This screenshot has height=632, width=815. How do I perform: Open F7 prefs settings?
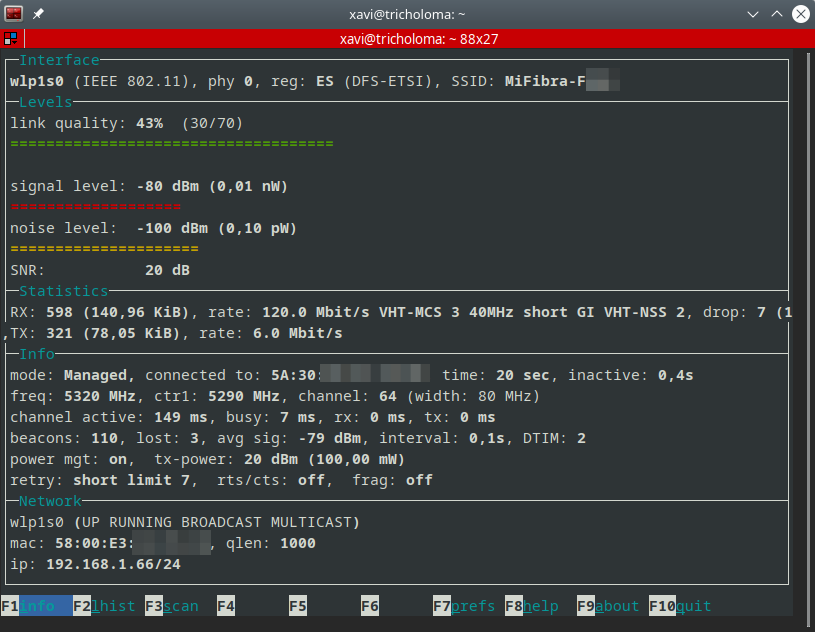pyautogui.click(x=463, y=606)
